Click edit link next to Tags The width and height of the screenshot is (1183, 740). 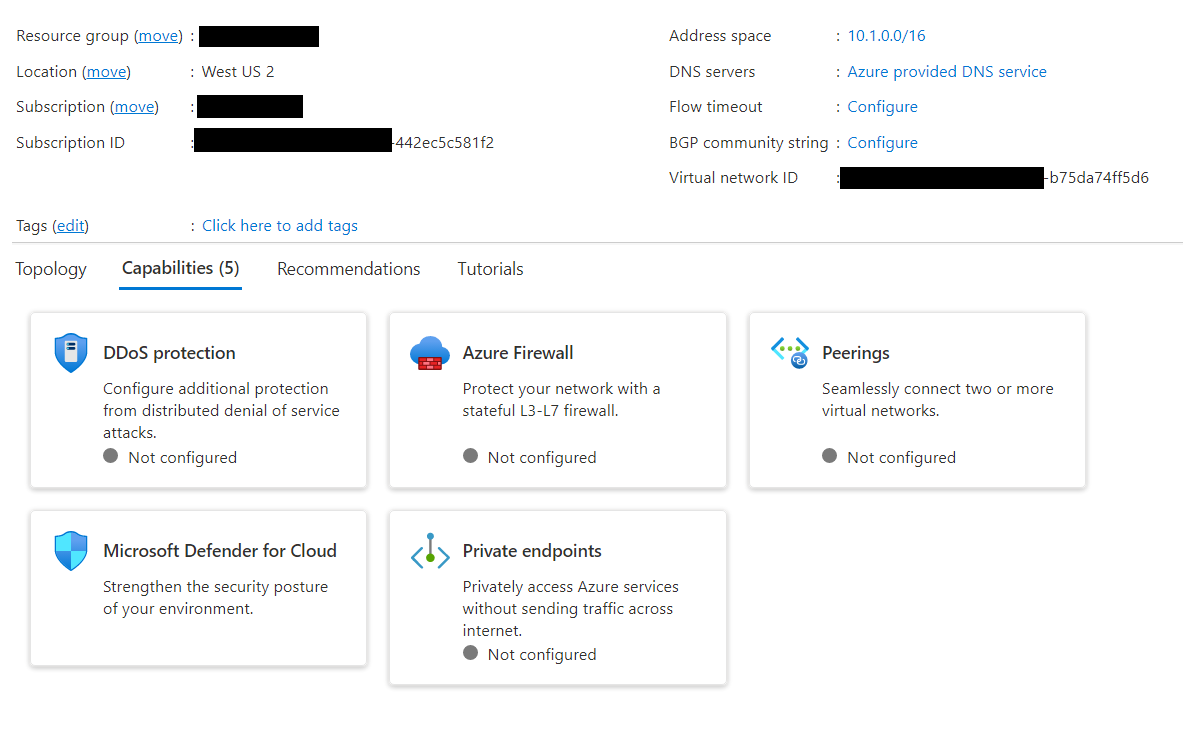click(71, 226)
